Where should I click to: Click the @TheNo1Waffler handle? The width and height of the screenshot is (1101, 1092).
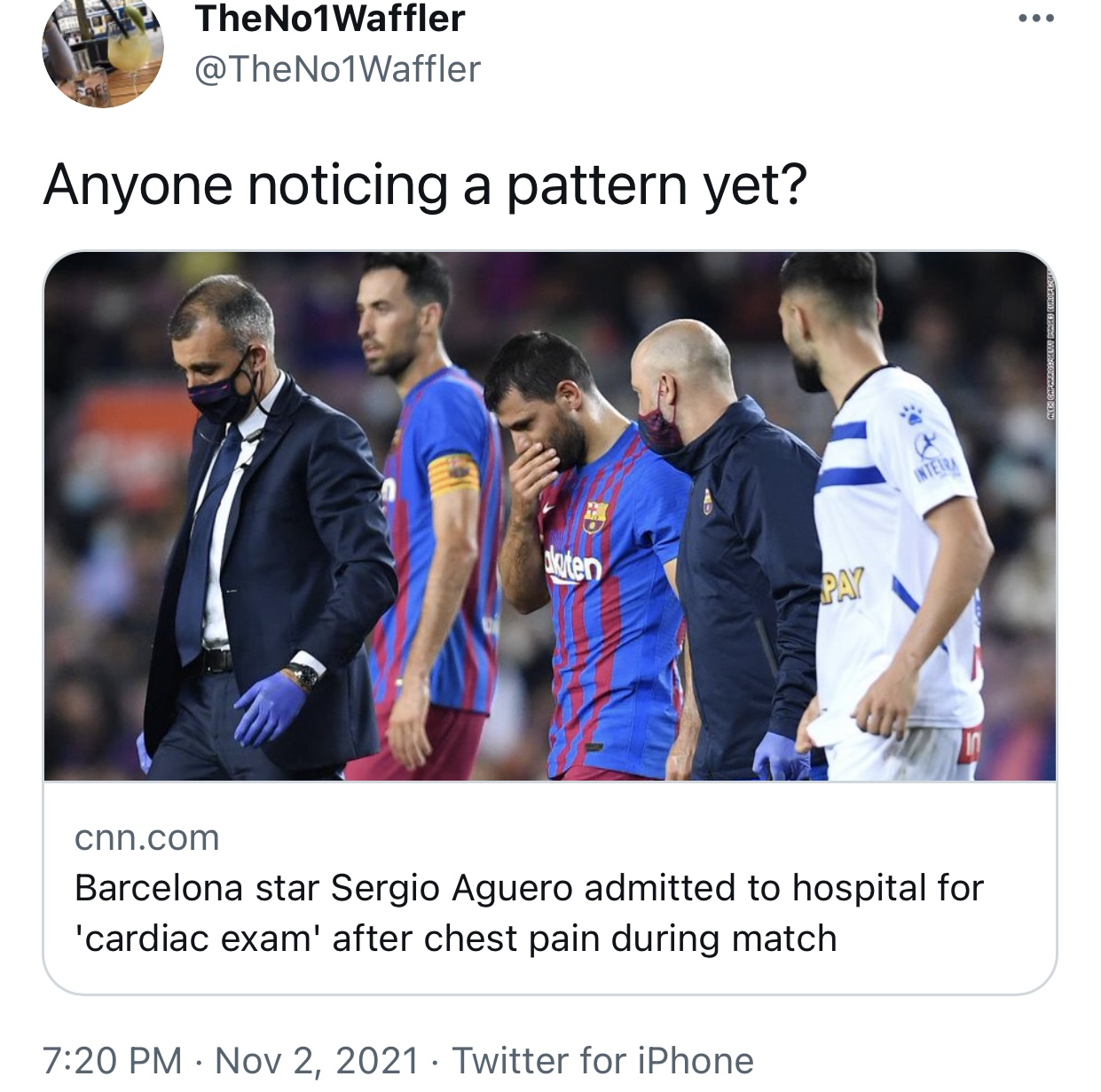(x=337, y=69)
